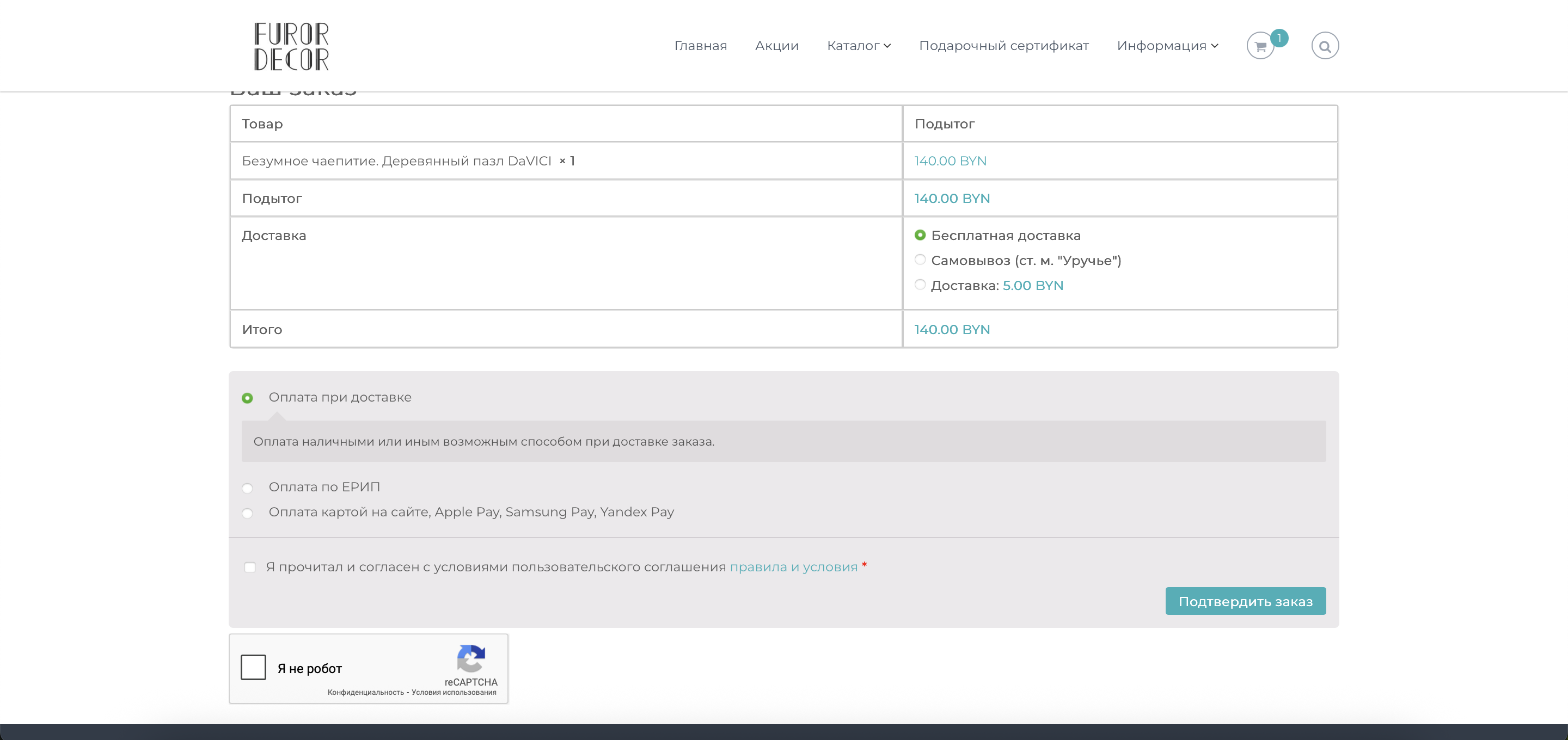
Task: Open правила и условия link
Action: coord(794,567)
